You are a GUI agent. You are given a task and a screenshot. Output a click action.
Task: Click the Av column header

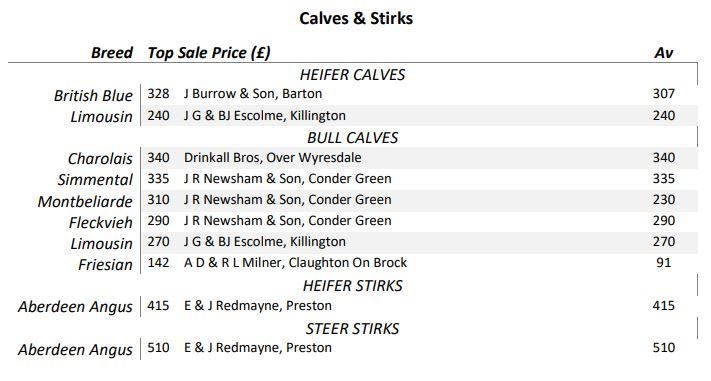click(664, 53)
